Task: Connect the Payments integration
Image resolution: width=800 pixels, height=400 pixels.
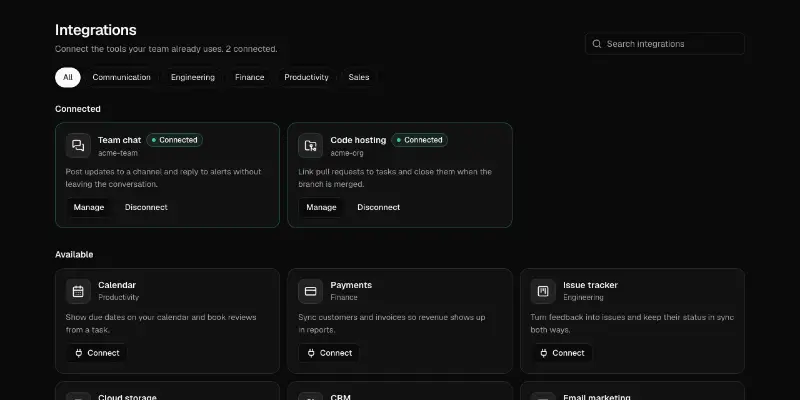Action: click(329, 353)
